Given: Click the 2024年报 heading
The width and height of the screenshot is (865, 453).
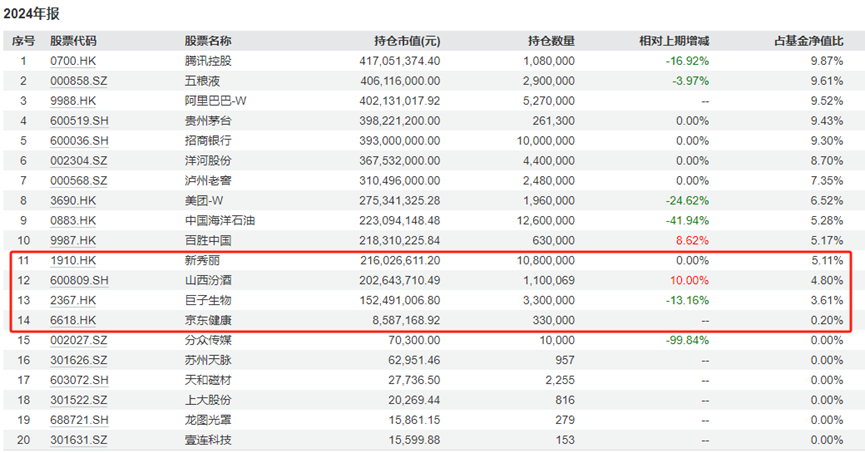Looking at the screenshot, I should tap(31, 14).
